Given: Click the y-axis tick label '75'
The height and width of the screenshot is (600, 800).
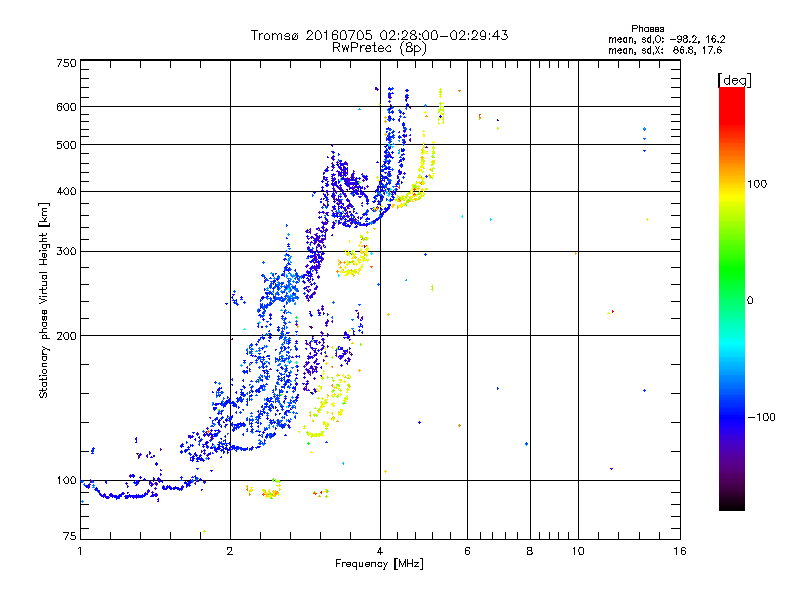Looking at the screenshot, I should pos(70,536).
